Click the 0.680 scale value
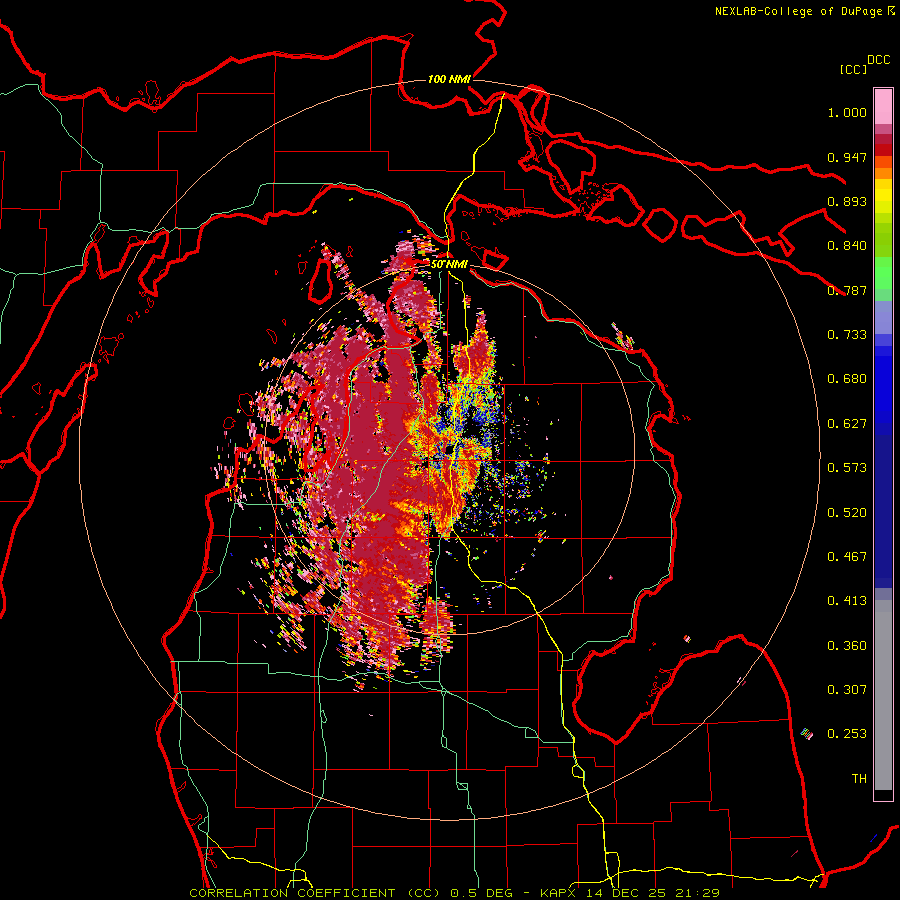Image resolution: width=900 pixels, height=900 pixels. pos(847,379)
